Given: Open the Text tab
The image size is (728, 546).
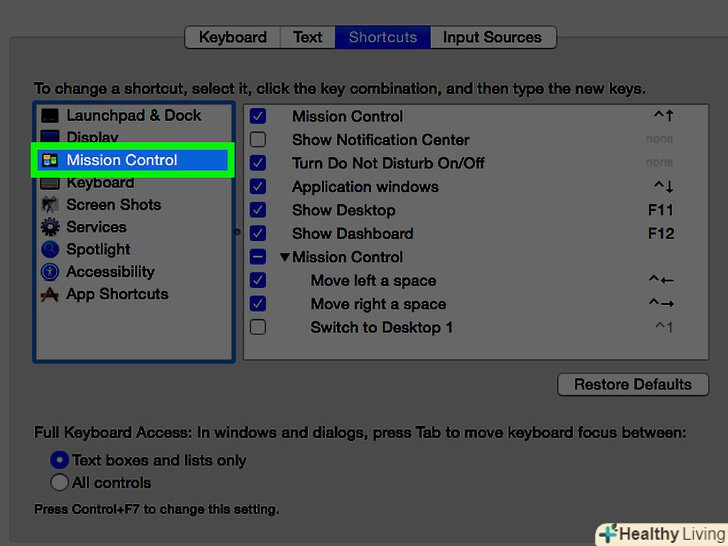Looking at the screenshot, I should click(307, 37).
